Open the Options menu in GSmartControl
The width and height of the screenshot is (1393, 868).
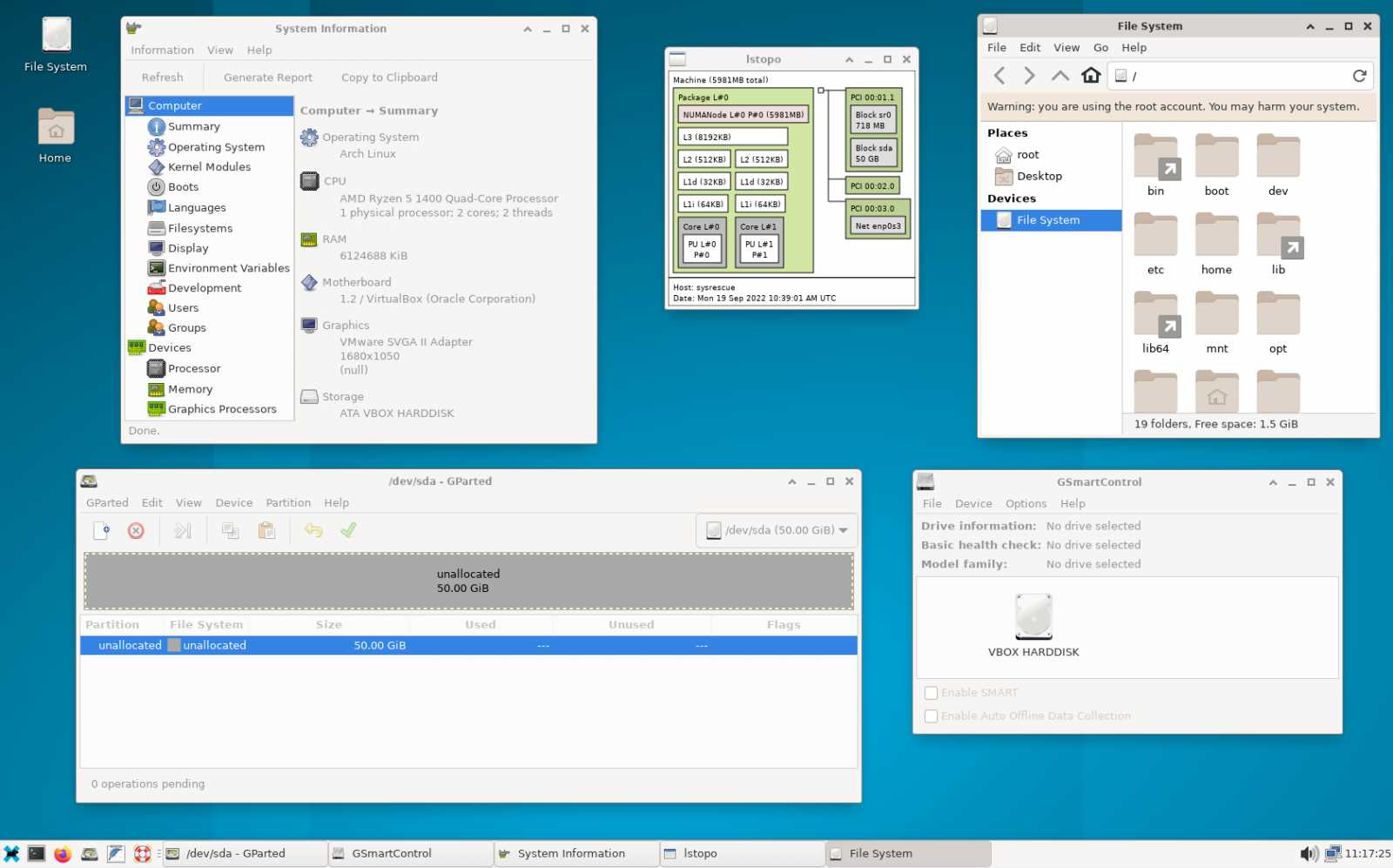pyautogui.click(x=1026, y=504)
